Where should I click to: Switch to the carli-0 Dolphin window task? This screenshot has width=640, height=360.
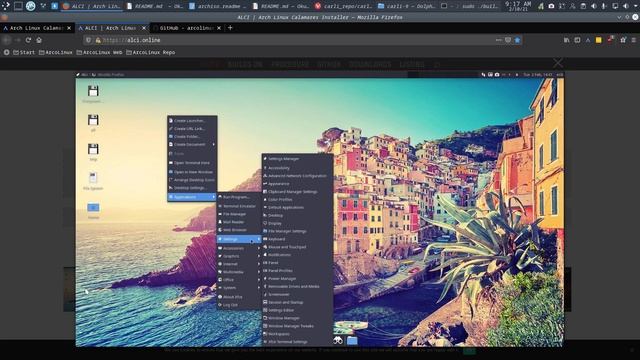click(407, 6)
